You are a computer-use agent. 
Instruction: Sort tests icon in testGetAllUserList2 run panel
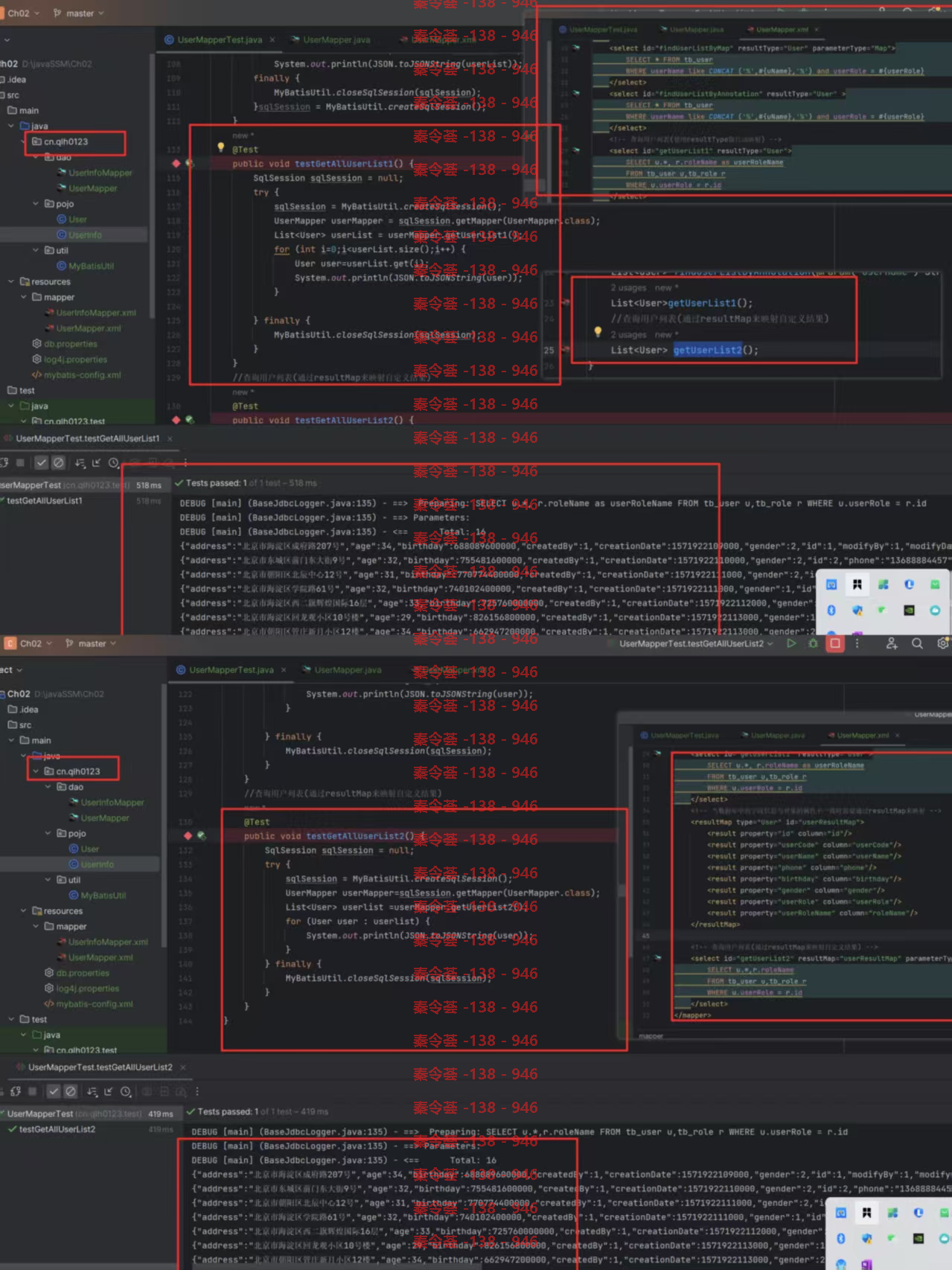pos(92,1092)
